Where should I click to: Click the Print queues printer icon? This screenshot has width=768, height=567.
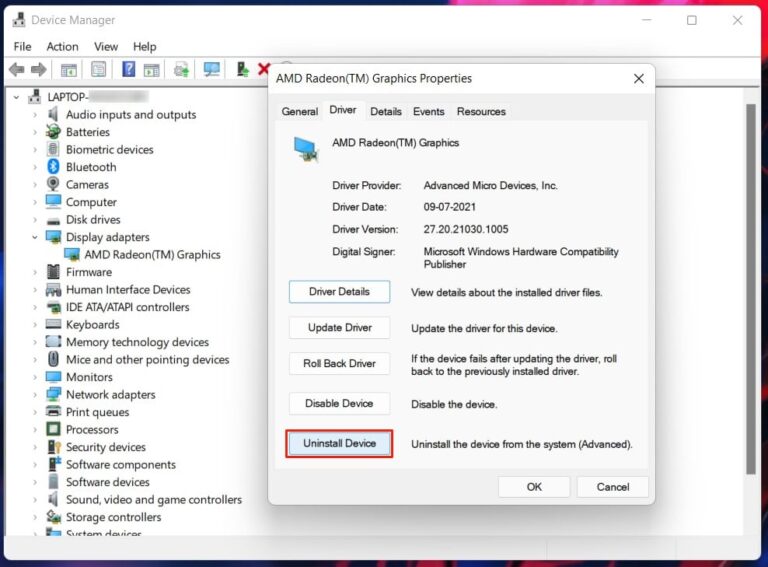(x=53, y=411)
